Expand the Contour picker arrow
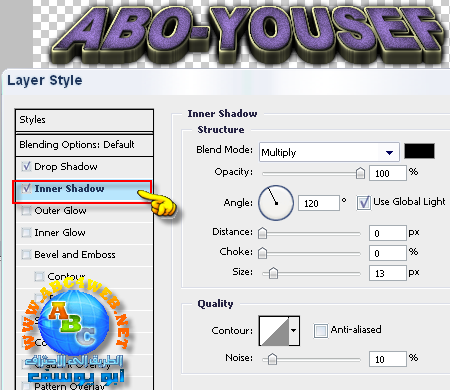 tap(294, 331)
